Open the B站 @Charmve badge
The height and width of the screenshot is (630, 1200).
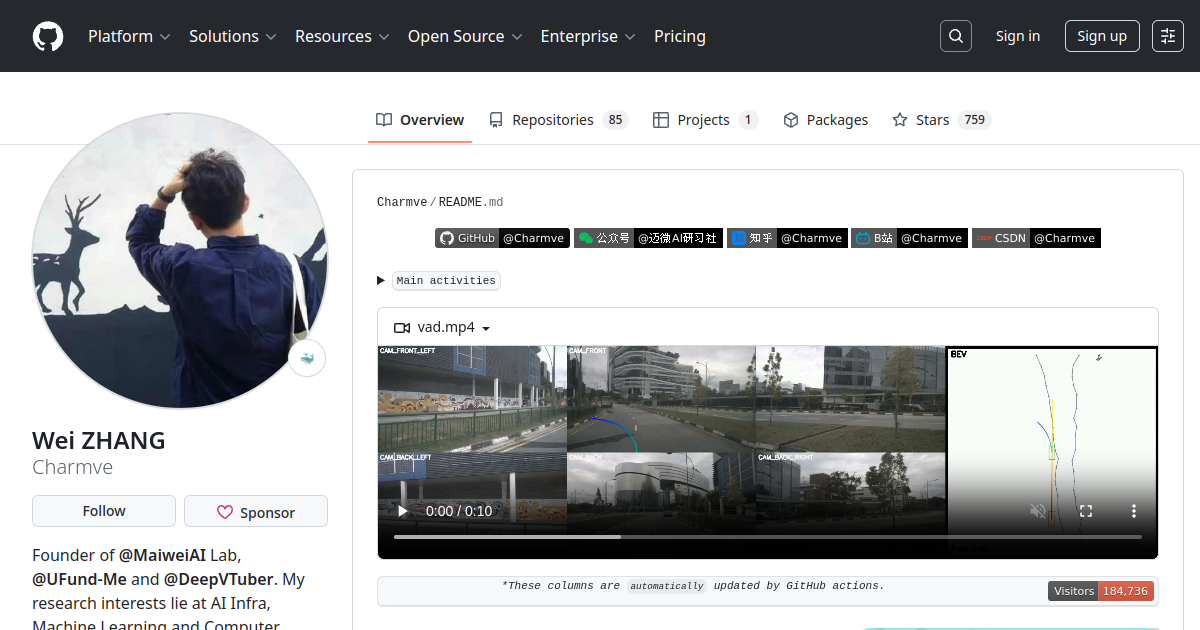pos(909,238)
